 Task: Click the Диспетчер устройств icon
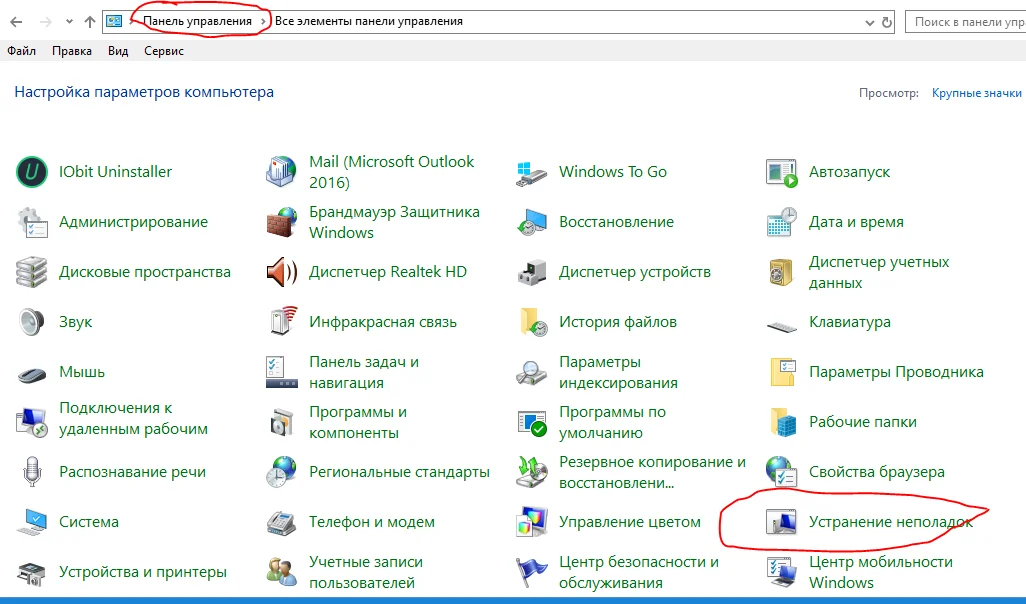coord(531,272)
